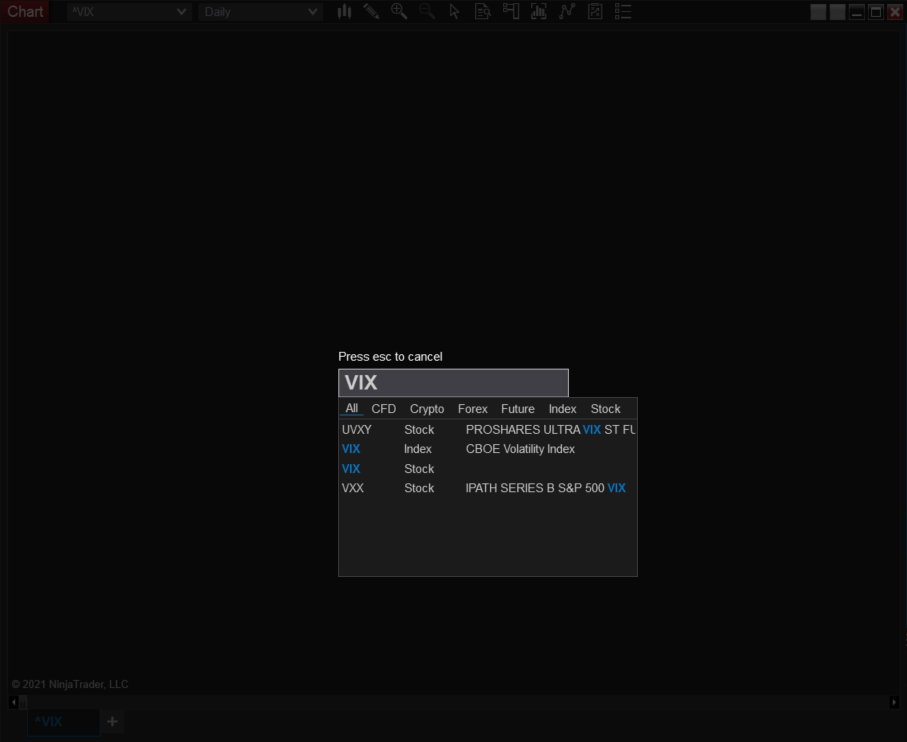
Task: Minimize the chart window
Action: click(857, 12)
